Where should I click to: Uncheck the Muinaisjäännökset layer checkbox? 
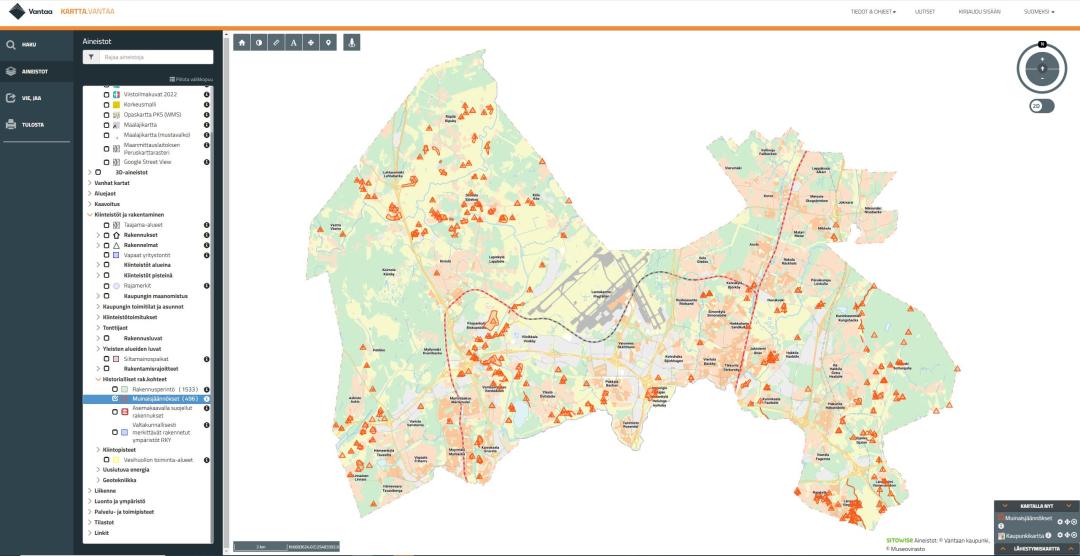point(115,399)
